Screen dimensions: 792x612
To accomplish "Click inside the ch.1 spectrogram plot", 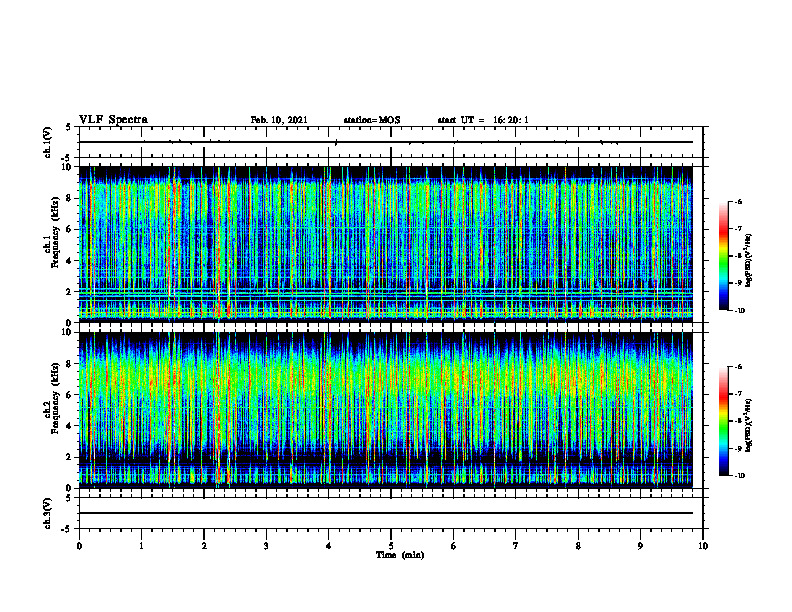I will click(x=386, y=244).
